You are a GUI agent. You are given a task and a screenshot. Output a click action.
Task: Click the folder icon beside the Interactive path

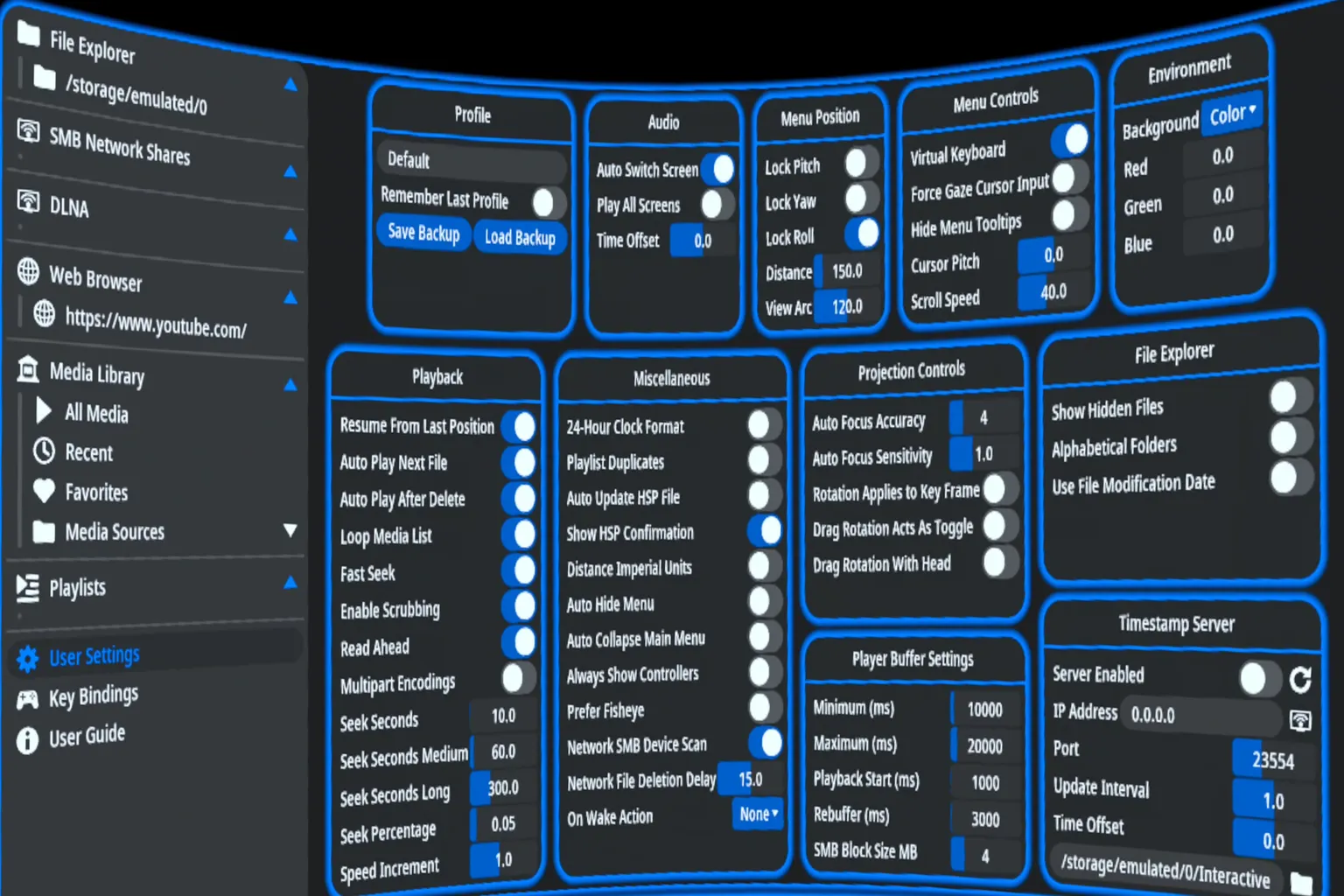click(x=1301, y=882)
